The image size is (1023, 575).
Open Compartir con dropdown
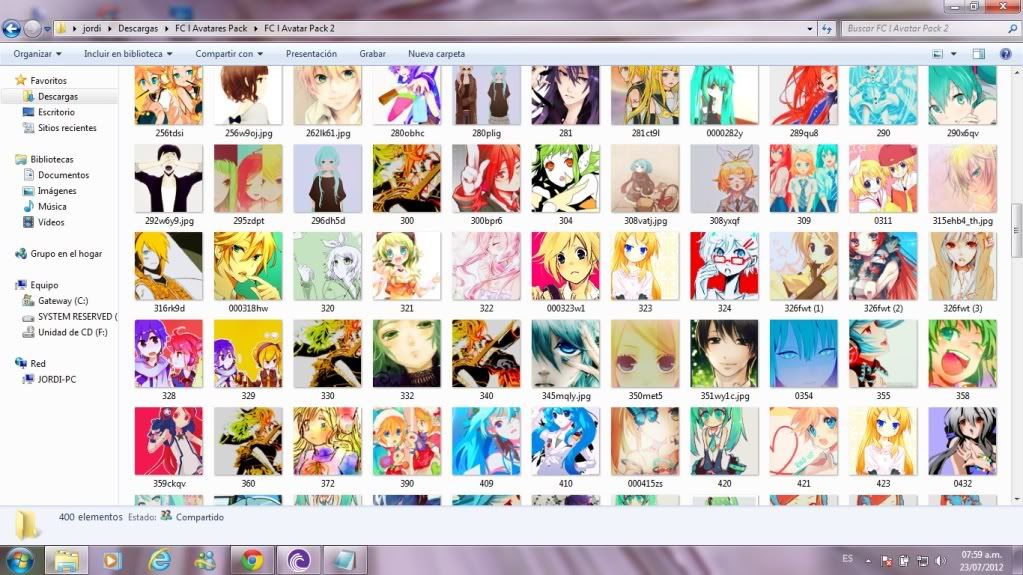tap(229, 54)
